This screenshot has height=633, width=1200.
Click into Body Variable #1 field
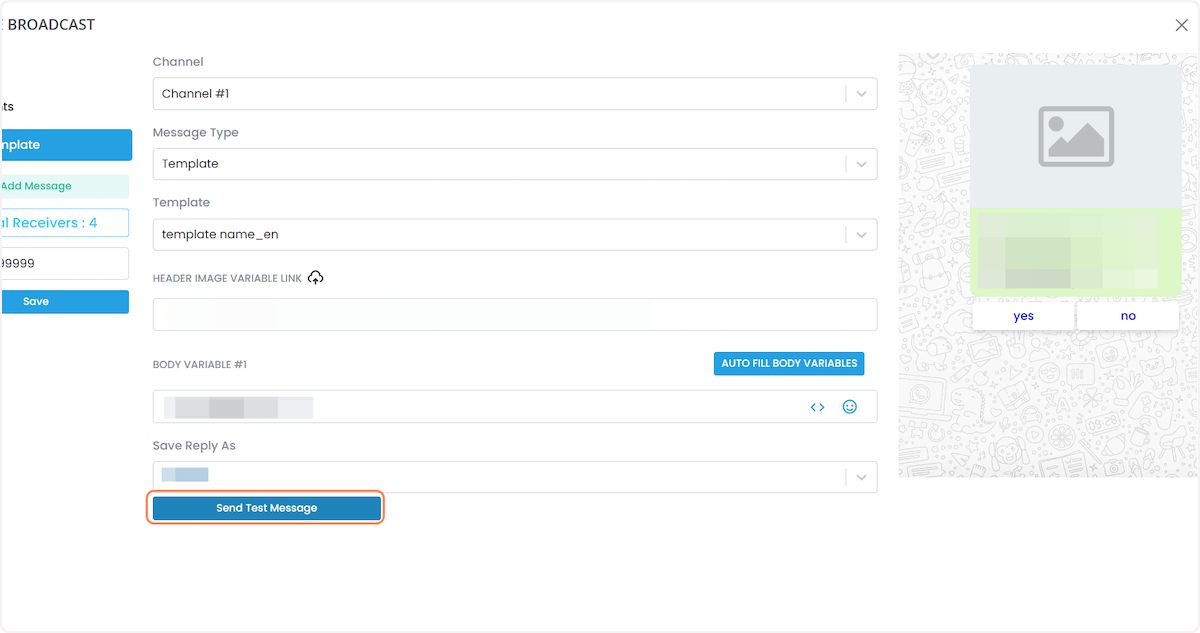480,407
